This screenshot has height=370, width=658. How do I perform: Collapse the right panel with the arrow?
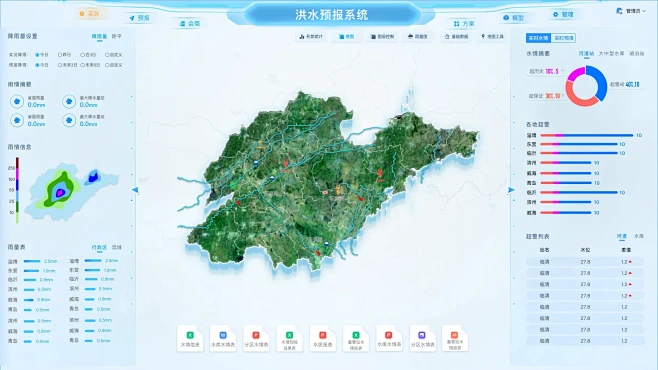(x=511, y=190)
